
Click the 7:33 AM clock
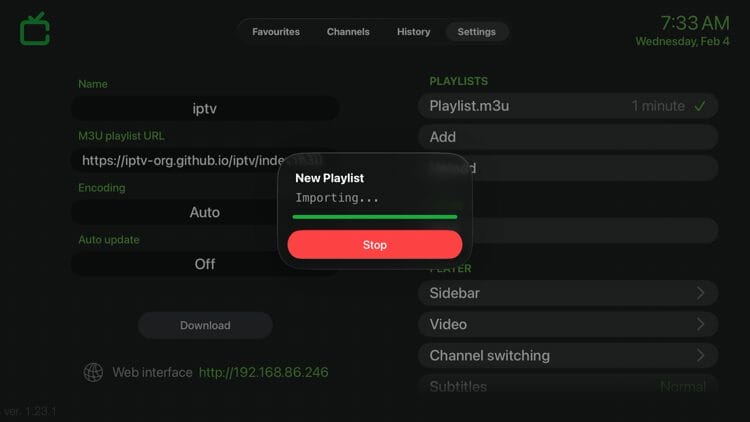click(695, 23)
